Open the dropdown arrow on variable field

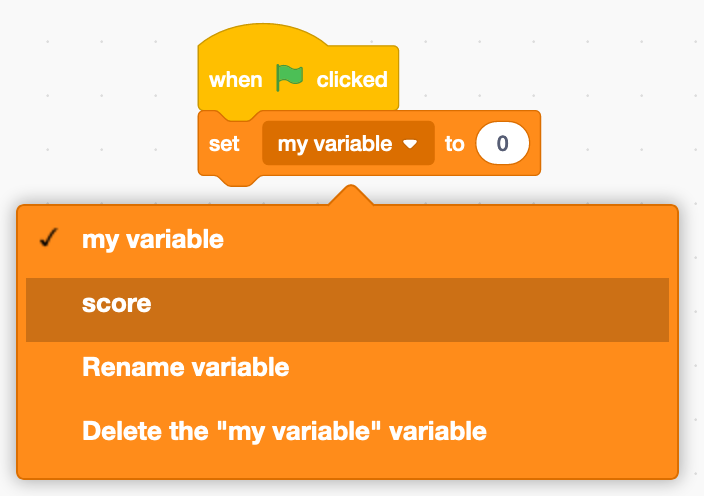(410, 144)
